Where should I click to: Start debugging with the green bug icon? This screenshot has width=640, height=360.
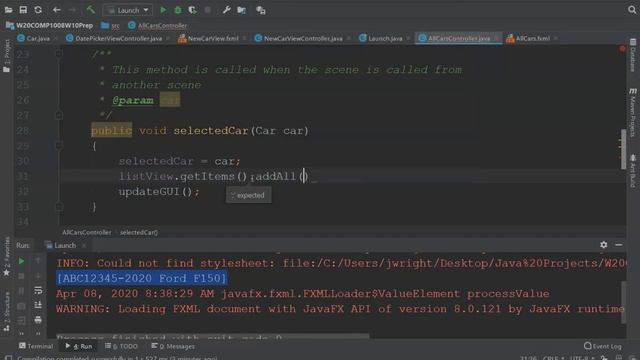tap(178, 10)
